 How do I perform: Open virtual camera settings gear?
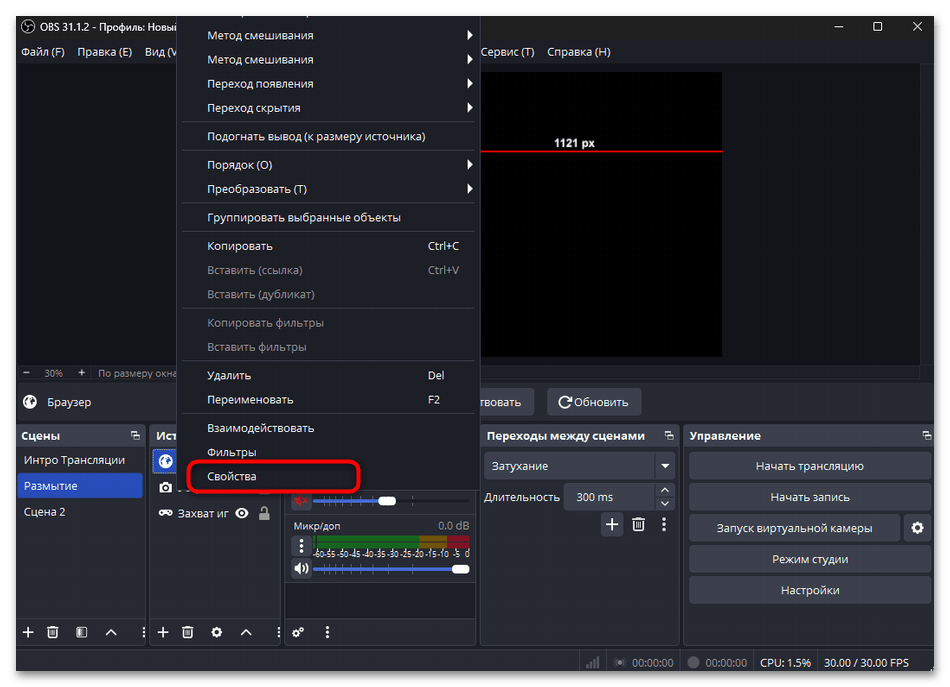pyautogui.click(x=916, y=528)
